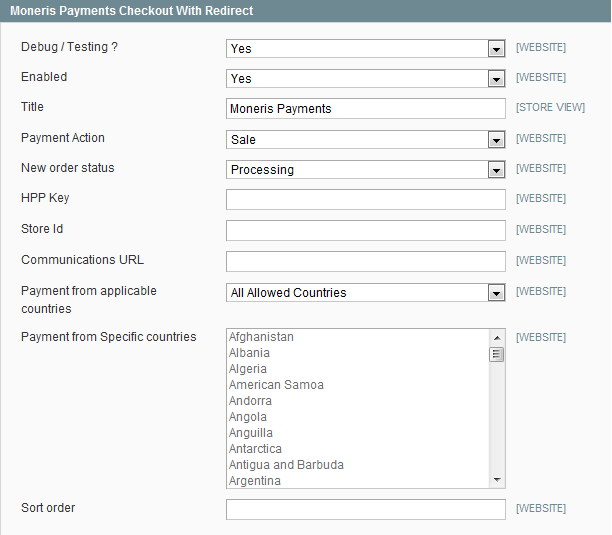This screenshot has width=612, height=535.
Task: Click the Title input field
Action: [366, 108]
